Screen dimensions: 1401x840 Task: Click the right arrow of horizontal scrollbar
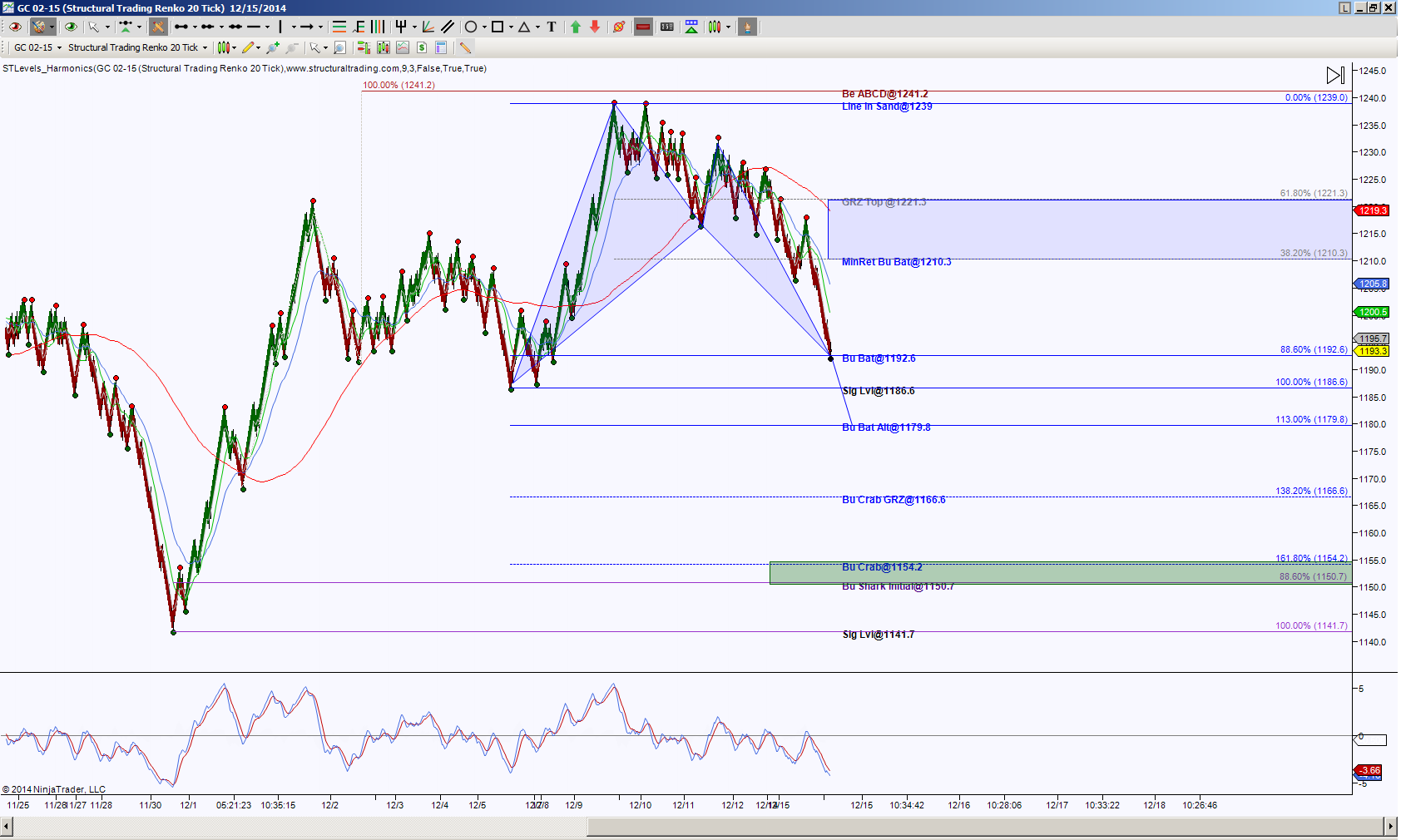pyautogui.click(x=1390, y=826)
